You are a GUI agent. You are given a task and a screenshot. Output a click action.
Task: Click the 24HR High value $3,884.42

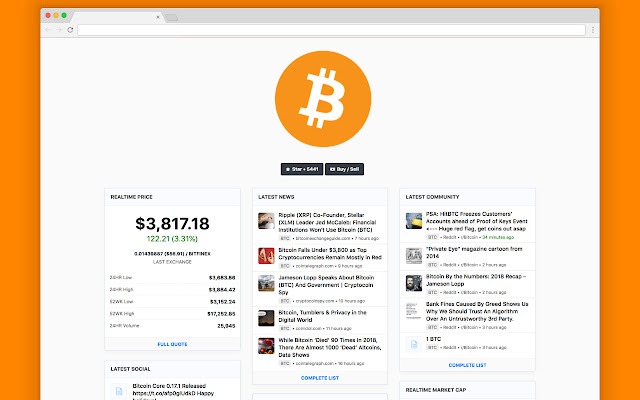tap(222, 290)
